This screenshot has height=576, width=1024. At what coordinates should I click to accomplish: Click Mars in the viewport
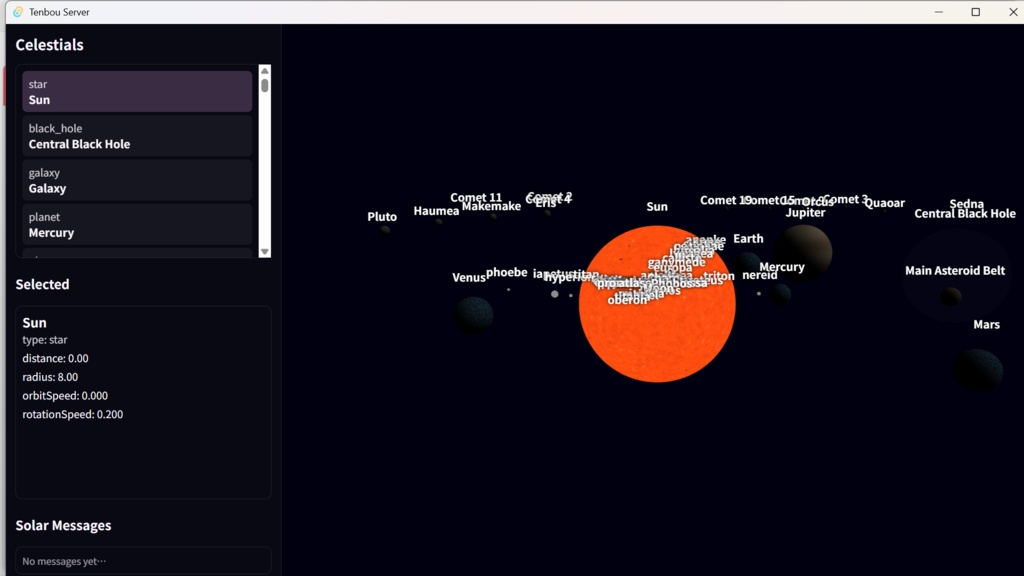click(986, 324)
